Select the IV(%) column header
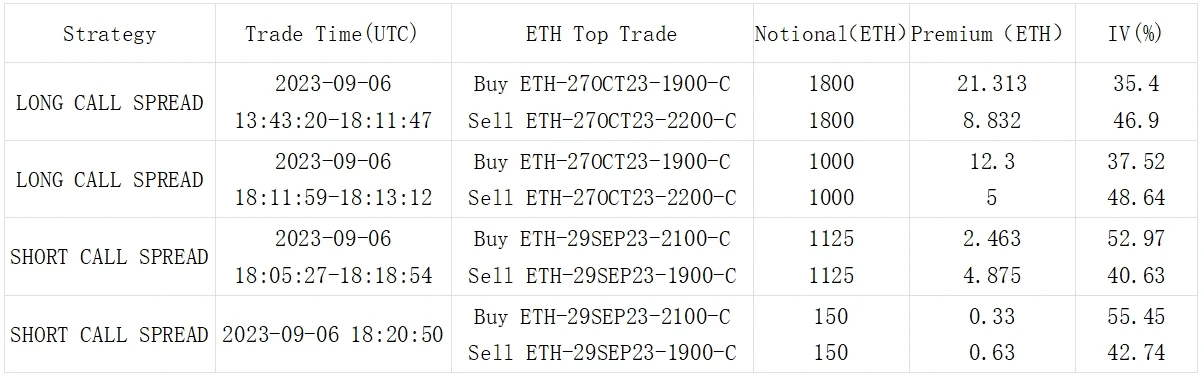1204x377 pixels. [x=1135, y=34]
